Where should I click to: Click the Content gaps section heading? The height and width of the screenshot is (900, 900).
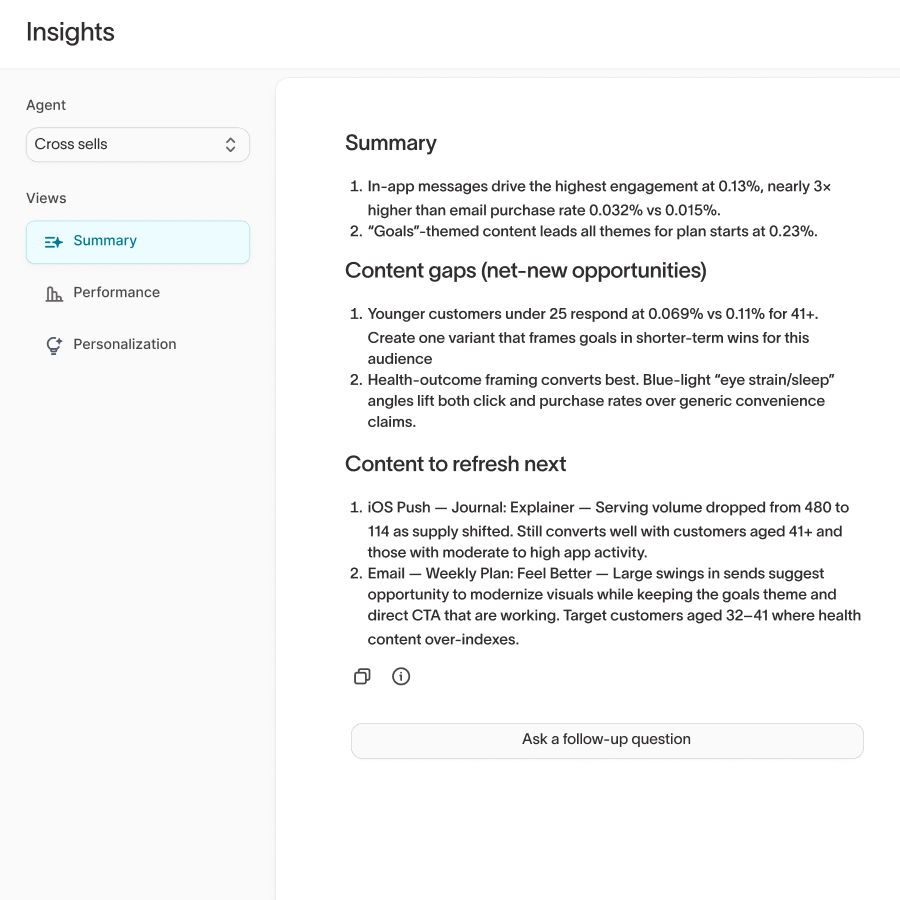525,271
